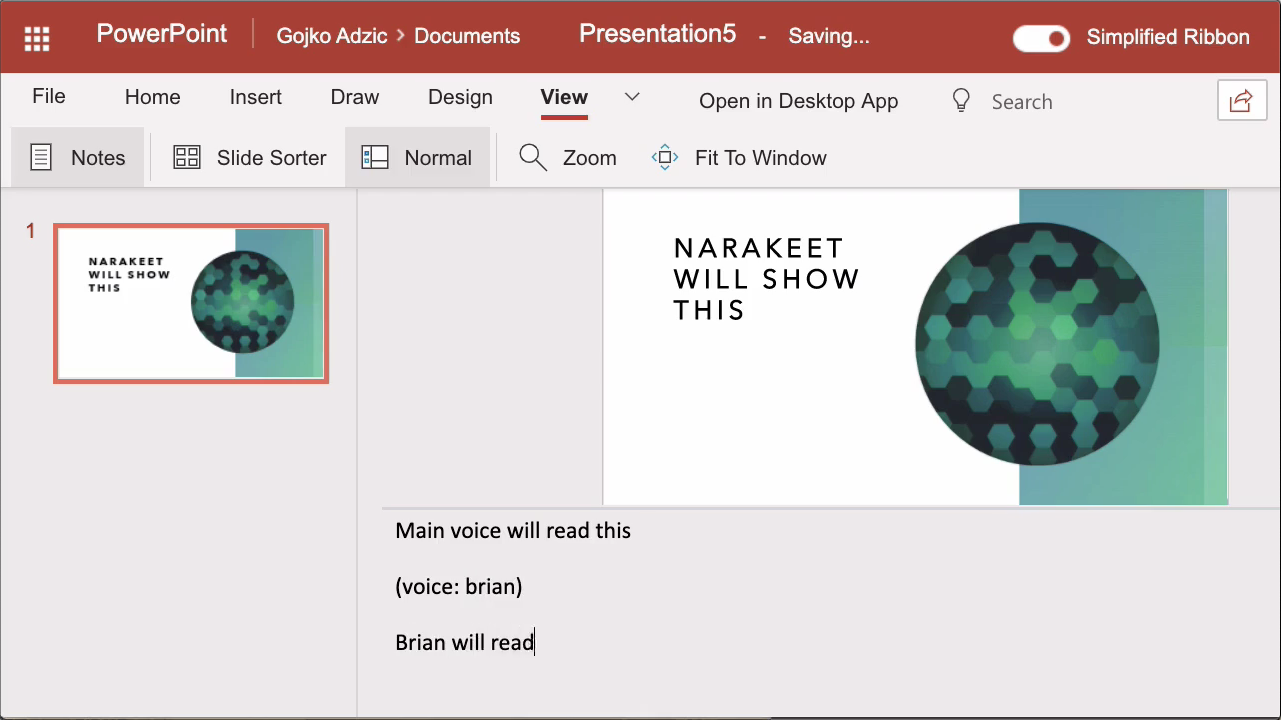Click the Saving... status text
Image resolution: width=1281 pixels, height=720 pixels.
(829, 36)
